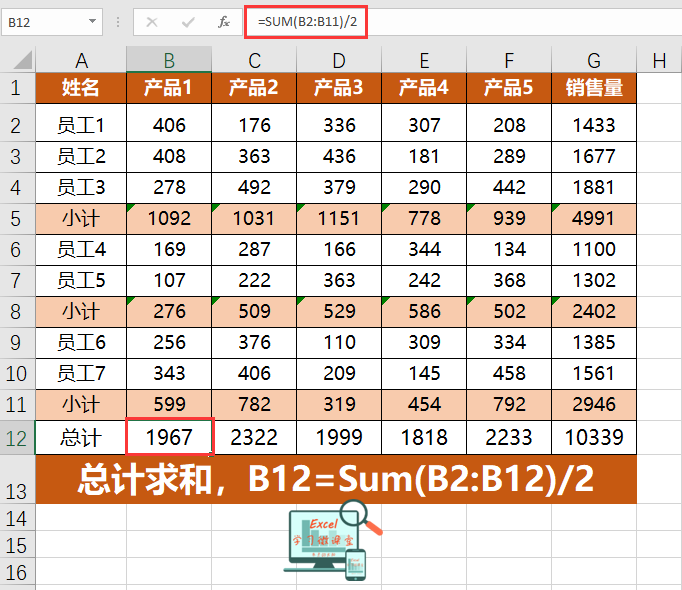This screenshot has height=590, width=682.
Task: Select cell with value 1433
Action: 594,125
